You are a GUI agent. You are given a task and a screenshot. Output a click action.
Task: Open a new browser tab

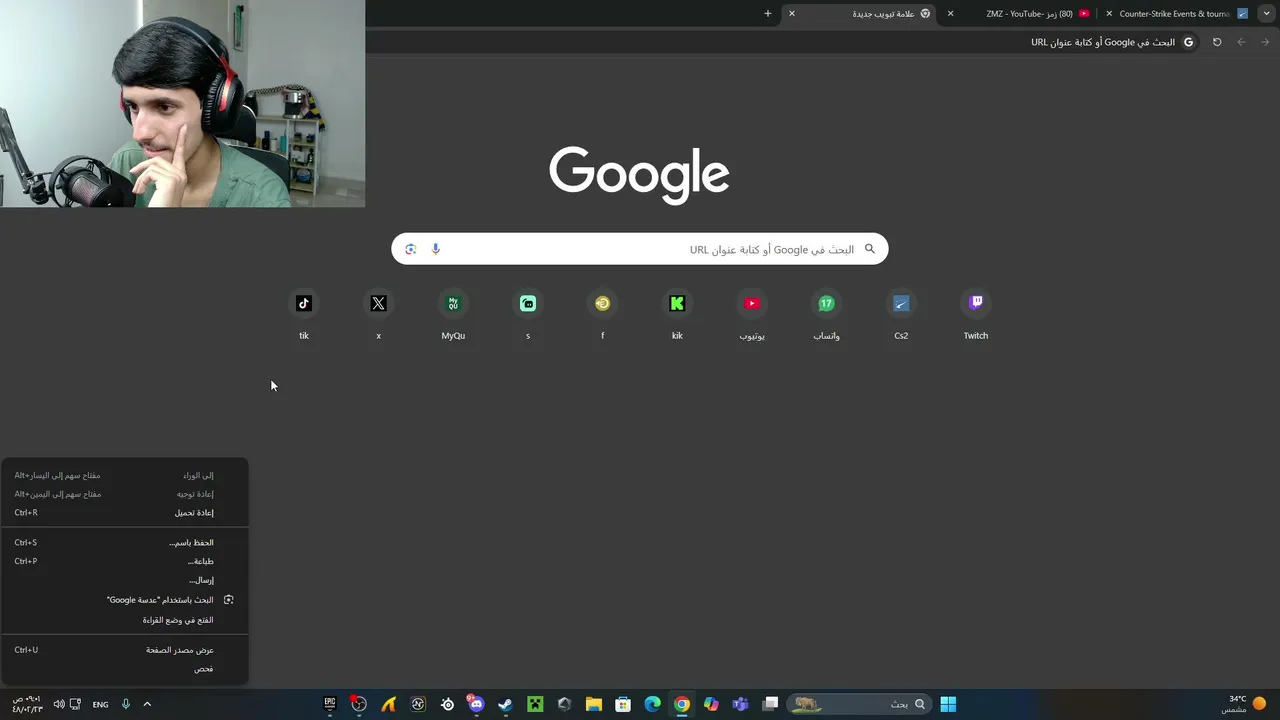click(768, 14)
